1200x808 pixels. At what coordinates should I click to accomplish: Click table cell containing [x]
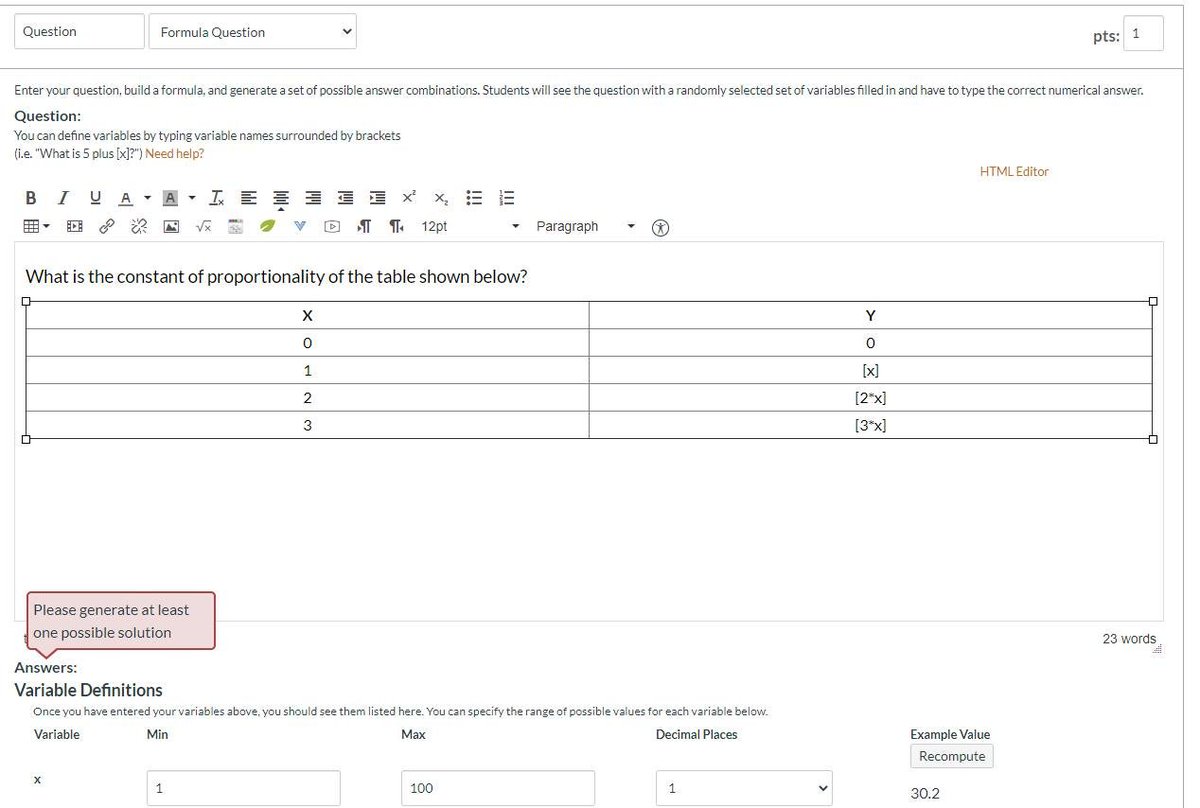pyautogui.click(x=870, y=370)
